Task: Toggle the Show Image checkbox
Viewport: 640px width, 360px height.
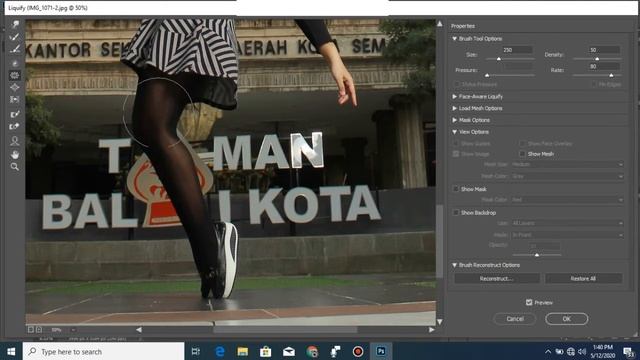Action: pos(456,154)
